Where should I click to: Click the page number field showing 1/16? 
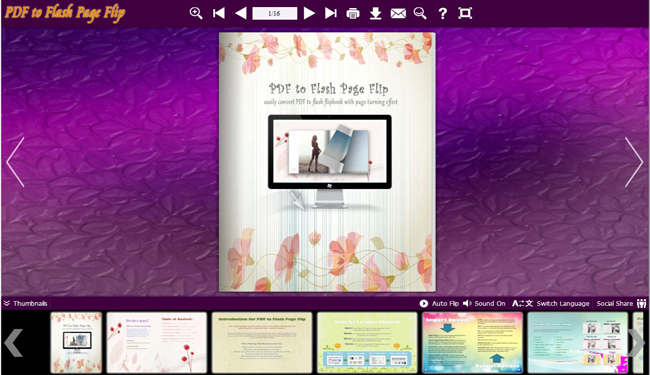coord(274,13)
